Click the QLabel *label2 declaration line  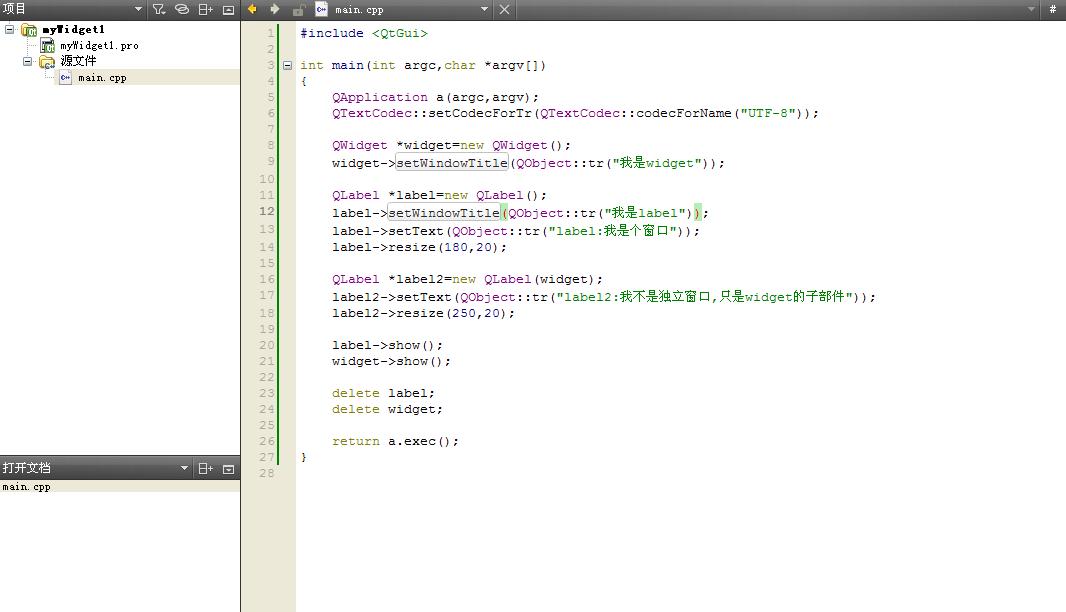click(467, 279)
